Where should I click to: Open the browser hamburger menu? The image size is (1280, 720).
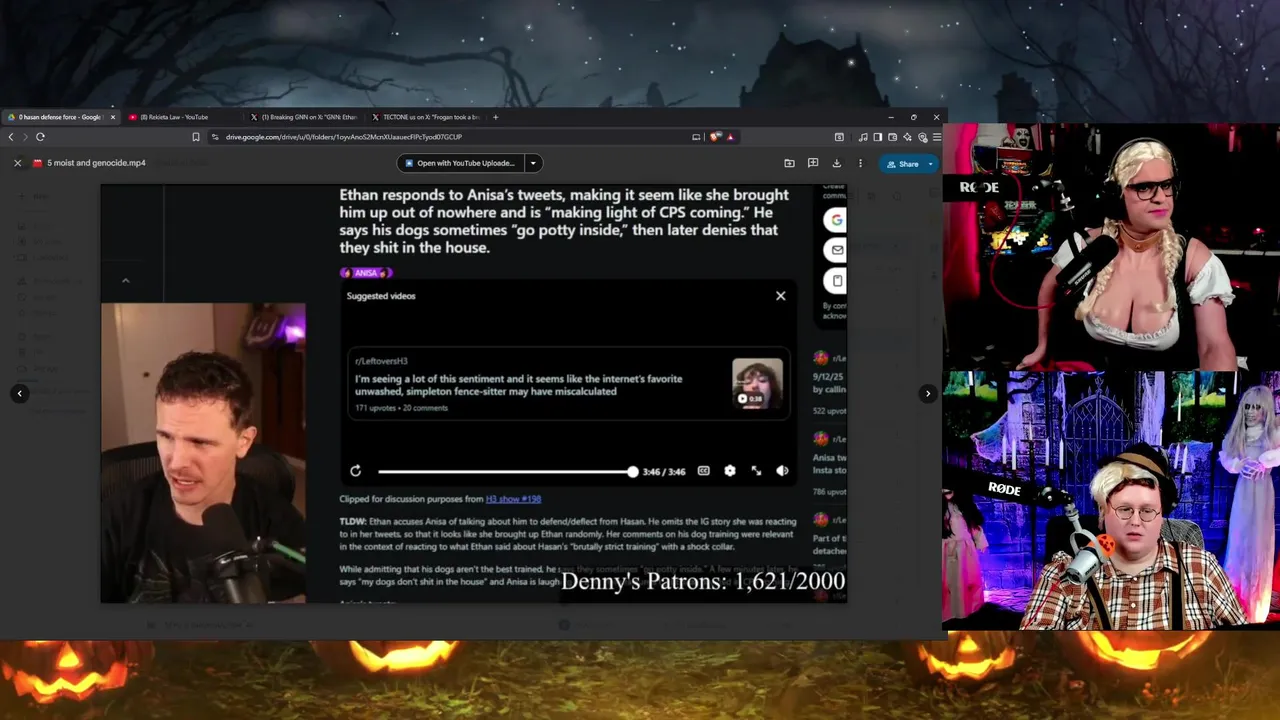pyautogui.click(x=936, y=137)
